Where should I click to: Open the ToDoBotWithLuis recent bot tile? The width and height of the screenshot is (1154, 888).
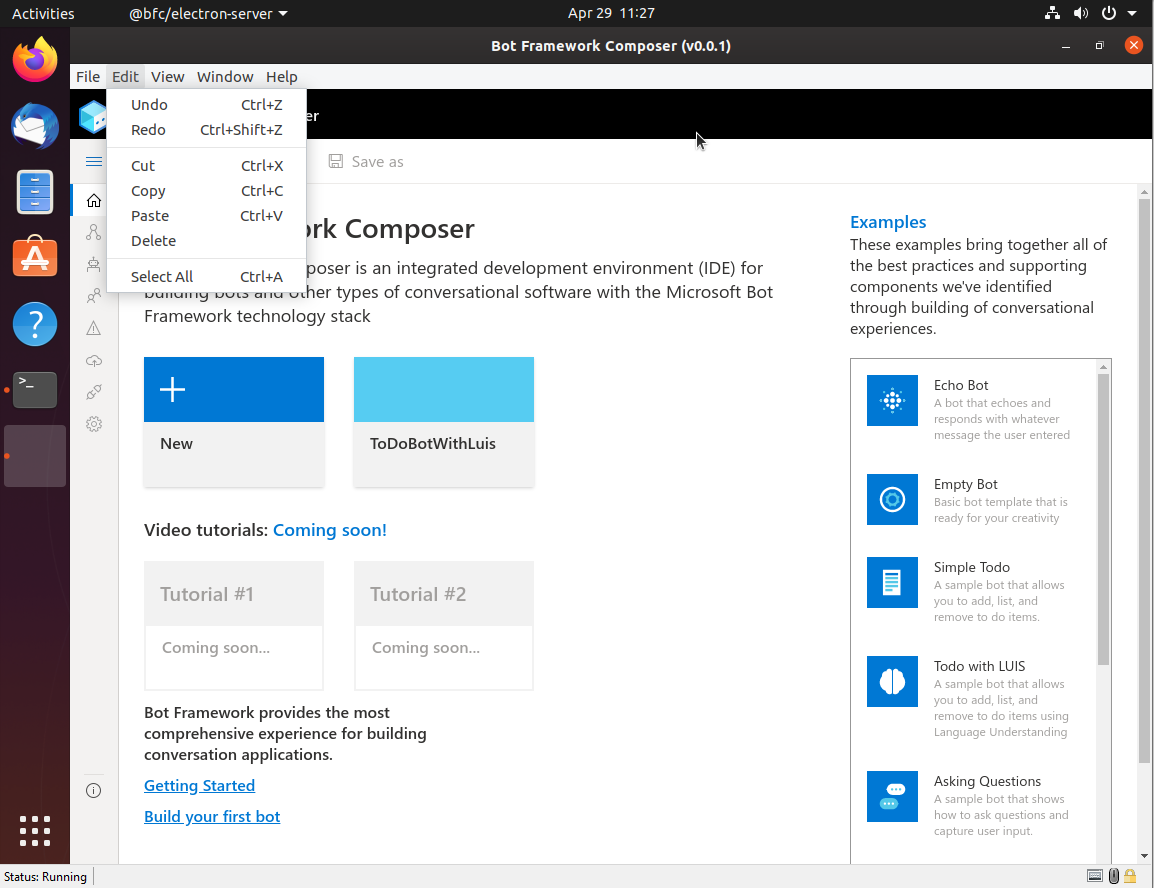pos(444,422)
